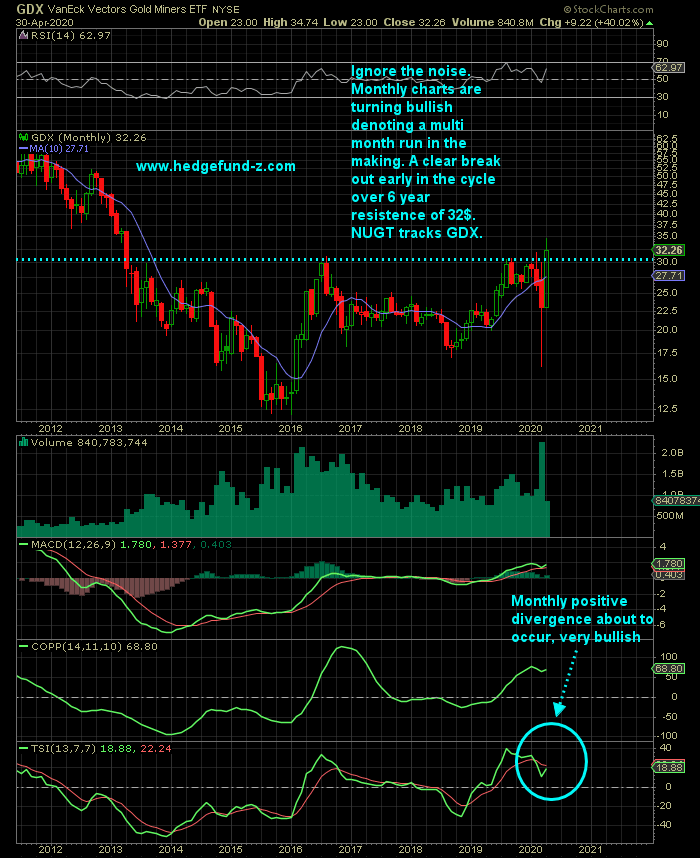Click the 17.5 price axis label
Screen dimensions: 700x858
[x=667, y=353]
